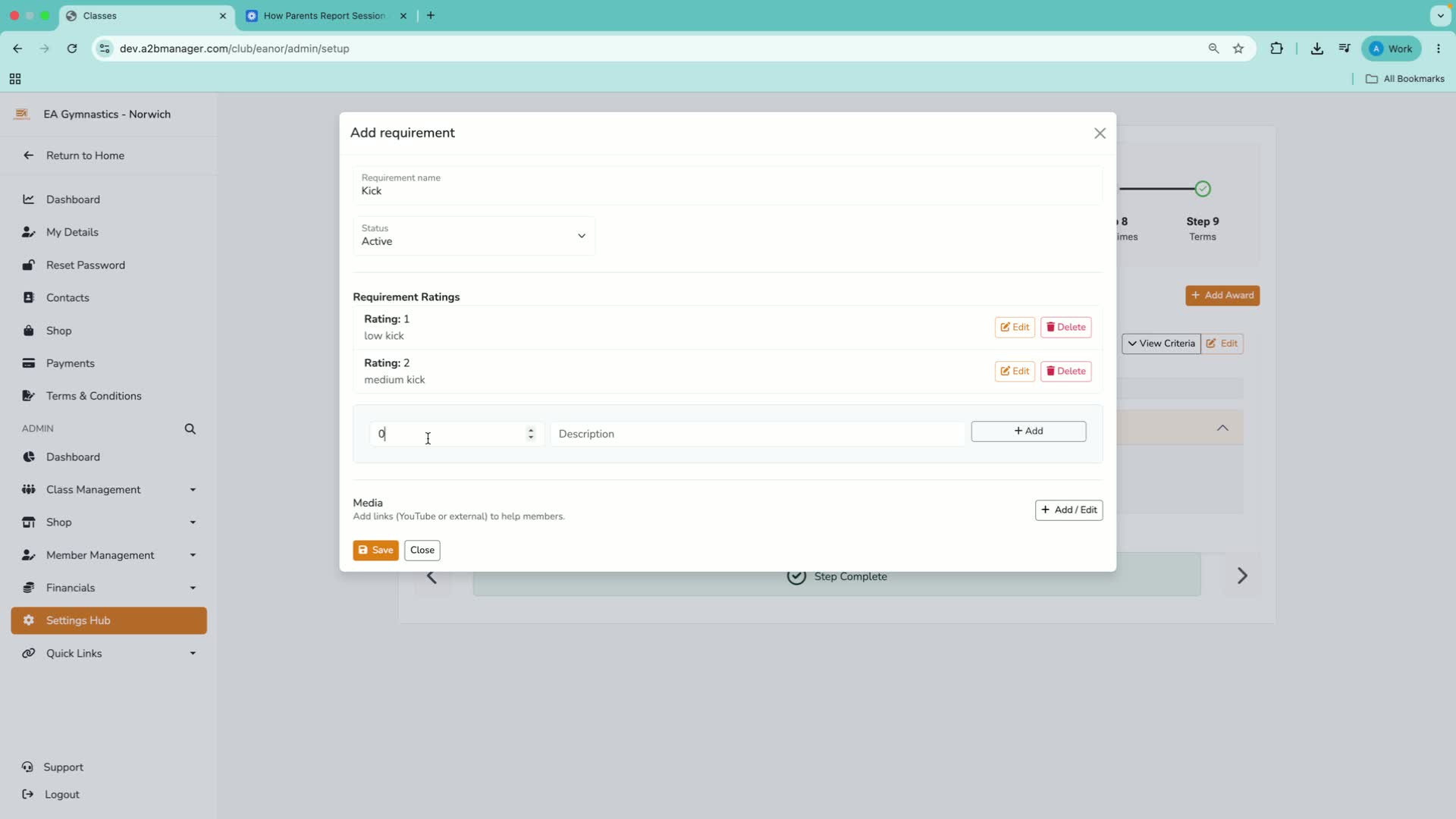Expand the Financials menu
This screenshot has width=1456, height=819.
click(109, 588)
